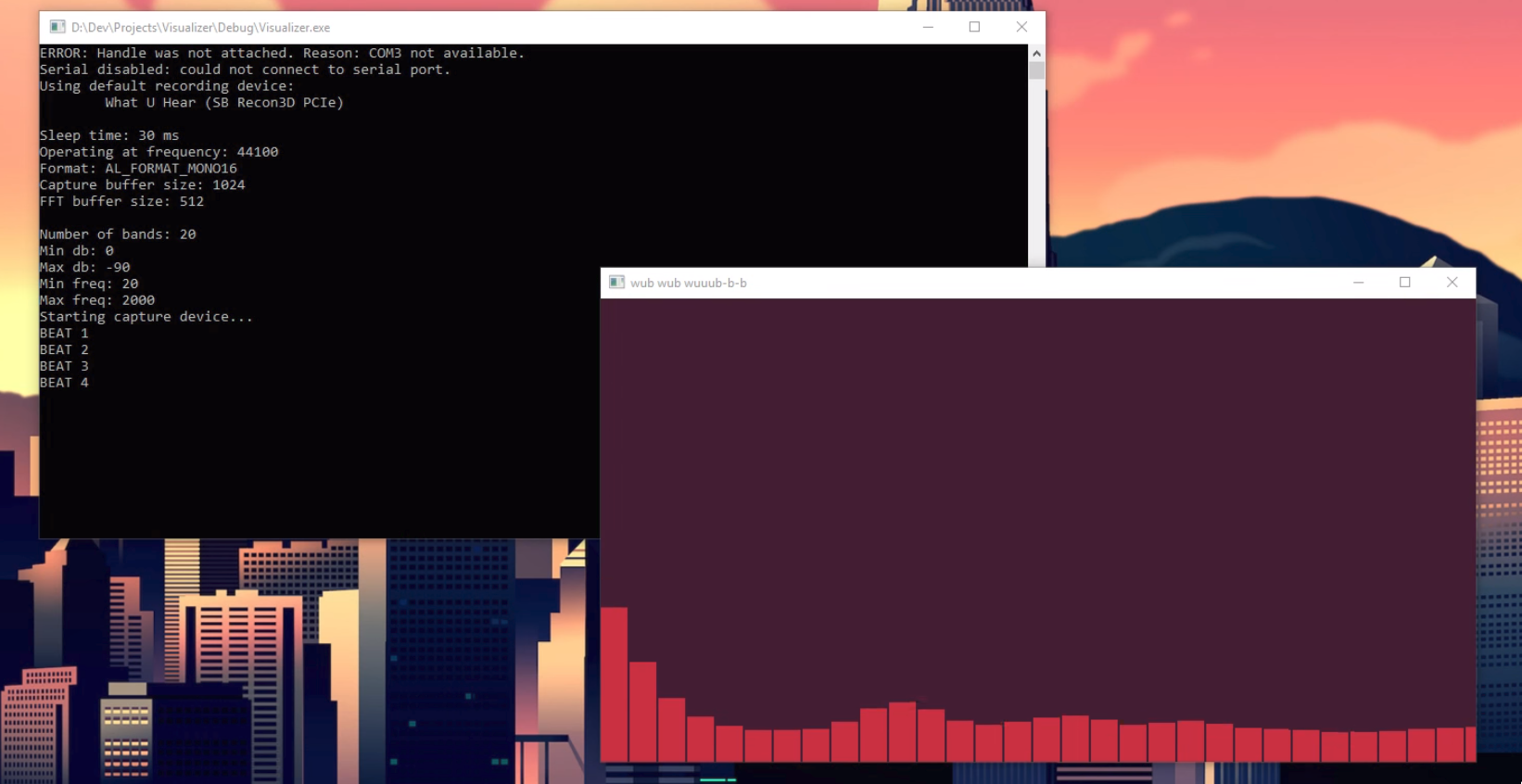1522x784 pixels.
Task: Click the BEAT 4 console line
Action: (64, 383)
